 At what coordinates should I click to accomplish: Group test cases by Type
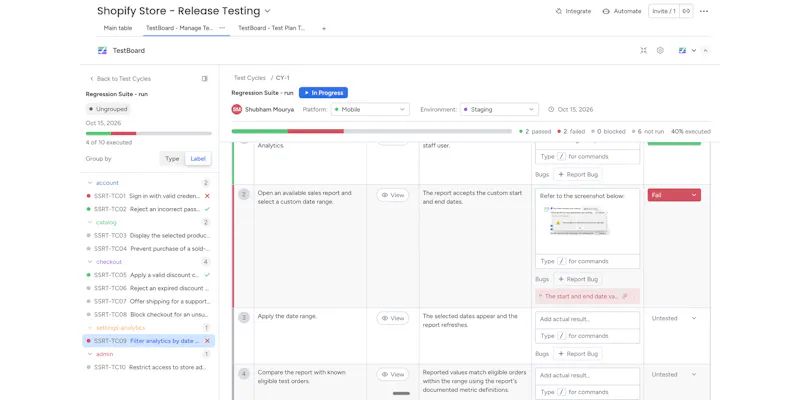tap(172, 159)
